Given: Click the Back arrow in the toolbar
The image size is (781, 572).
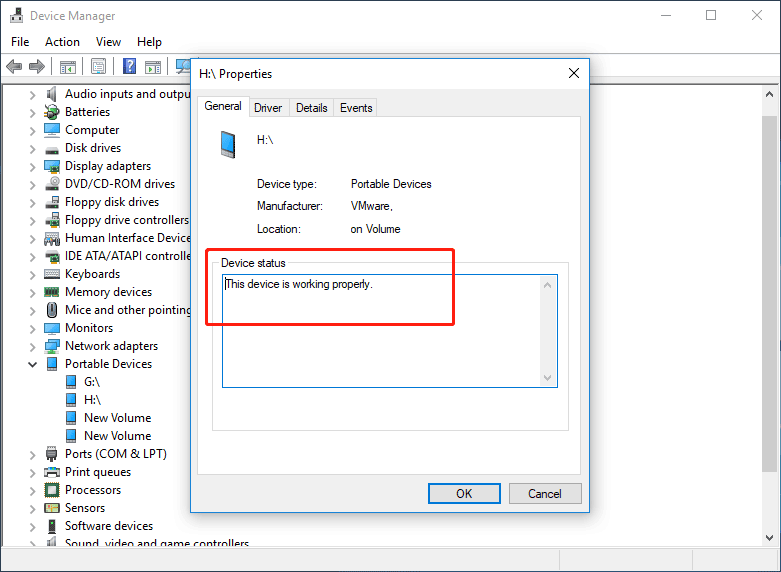Looking at the screenshot, I should pos(14,67).
